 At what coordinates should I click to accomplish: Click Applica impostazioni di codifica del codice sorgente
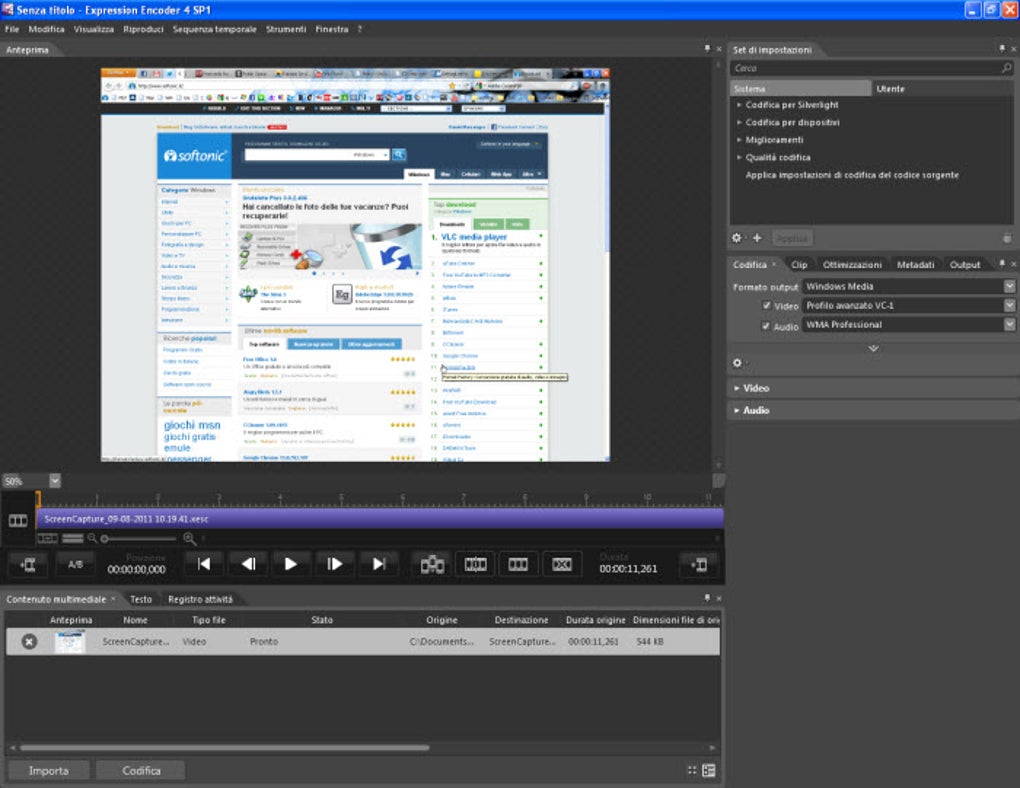coord(852,175)
